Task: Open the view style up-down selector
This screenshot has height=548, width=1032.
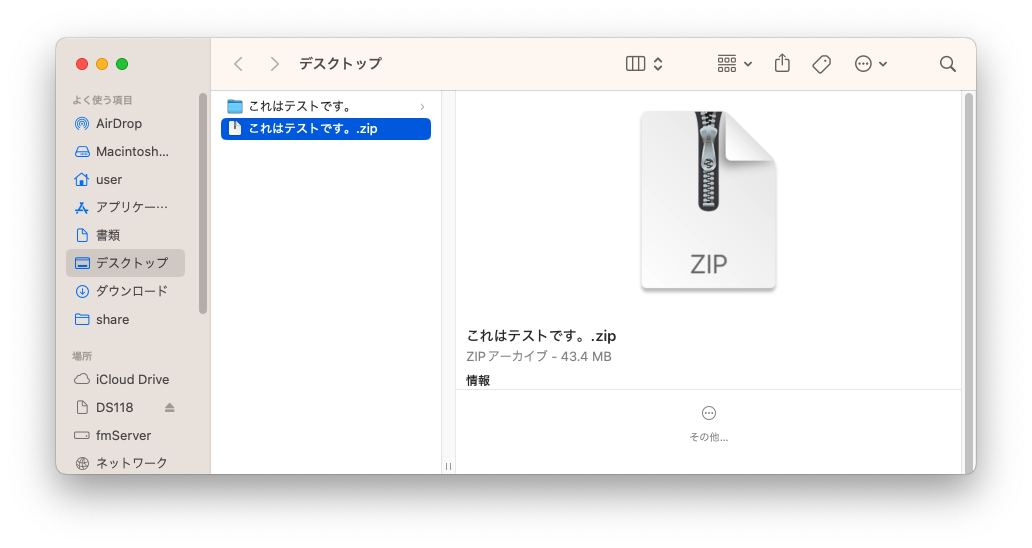Action: 658,64
